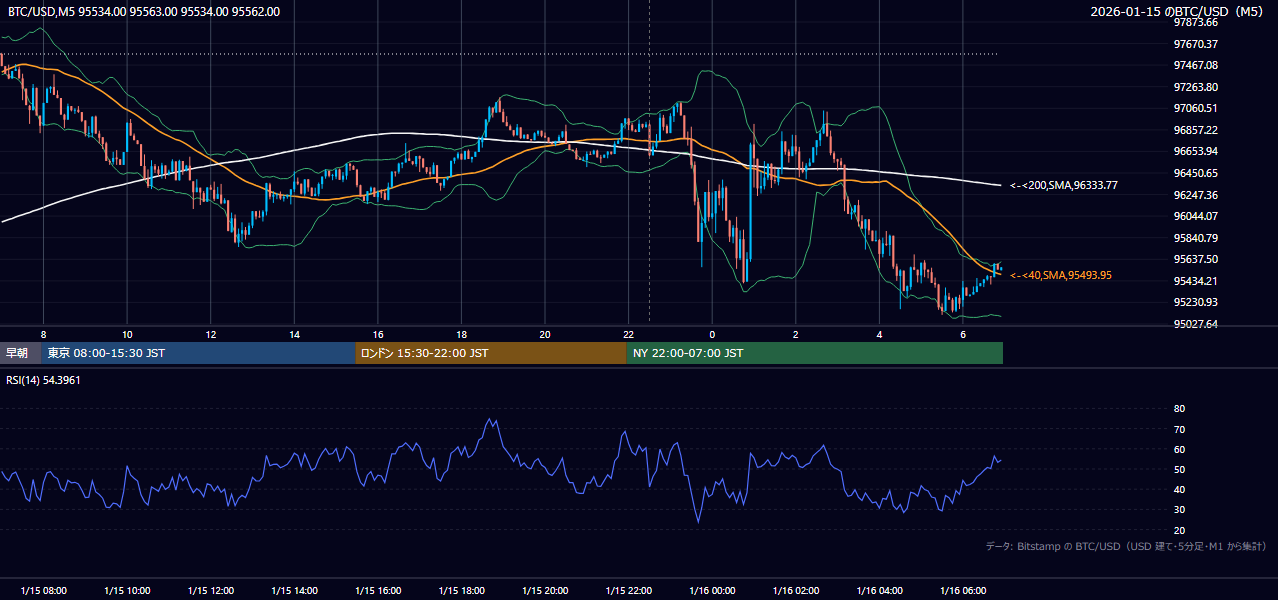Click the RSI level 50 label
This screenshot has height=600, width=1278.
tap(1179, 469)
